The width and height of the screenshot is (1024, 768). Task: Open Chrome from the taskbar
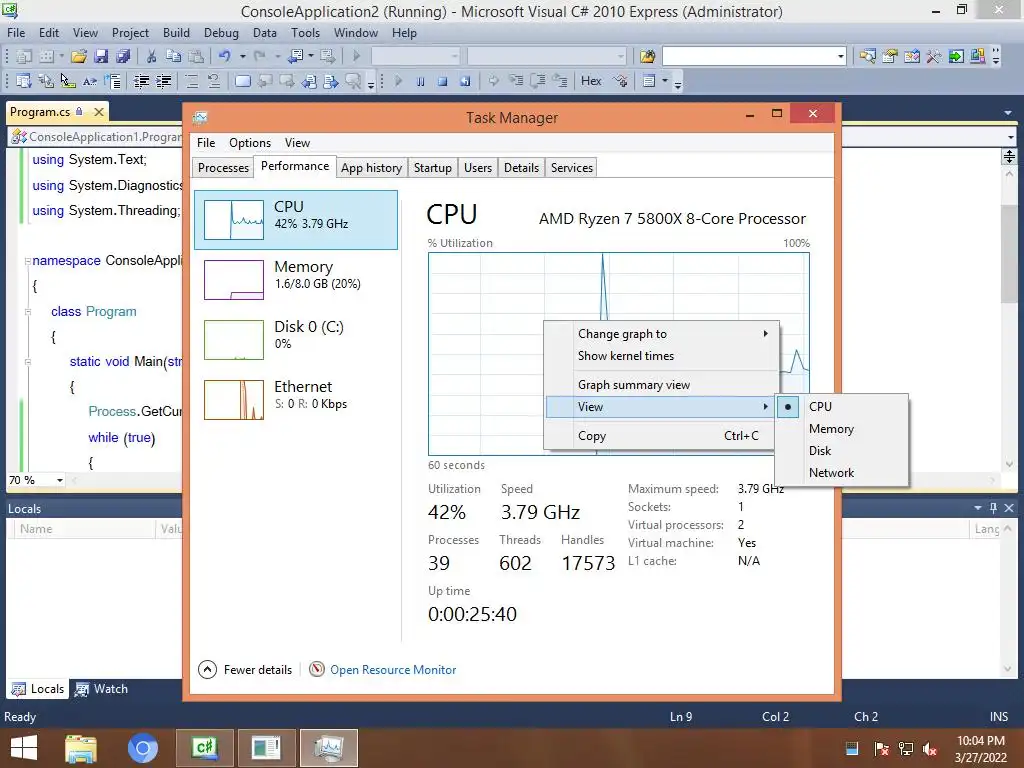click(x=143, y=748)
